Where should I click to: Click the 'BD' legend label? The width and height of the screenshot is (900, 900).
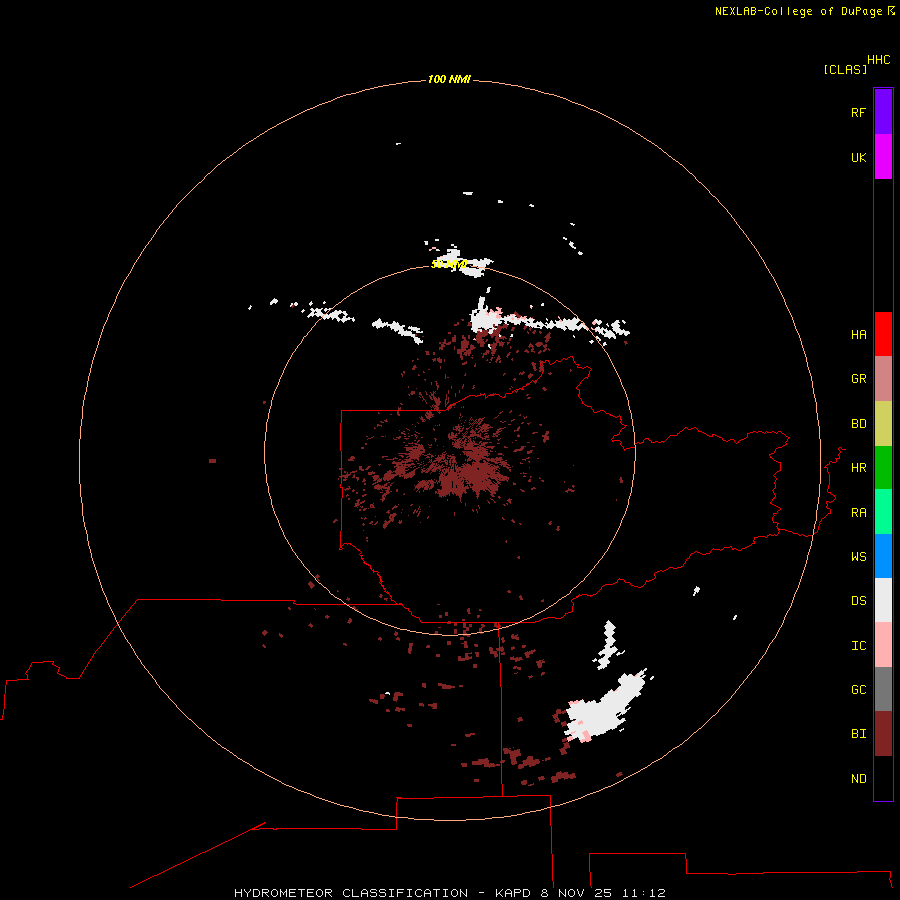coord(858,424)
